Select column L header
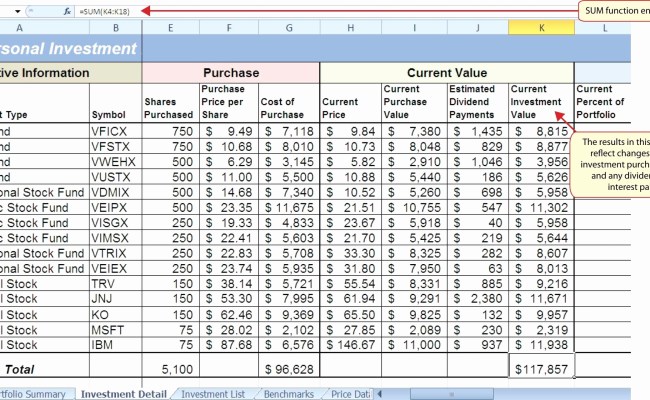Viewport: 650px width, 400px height. (x=604, y=28)
